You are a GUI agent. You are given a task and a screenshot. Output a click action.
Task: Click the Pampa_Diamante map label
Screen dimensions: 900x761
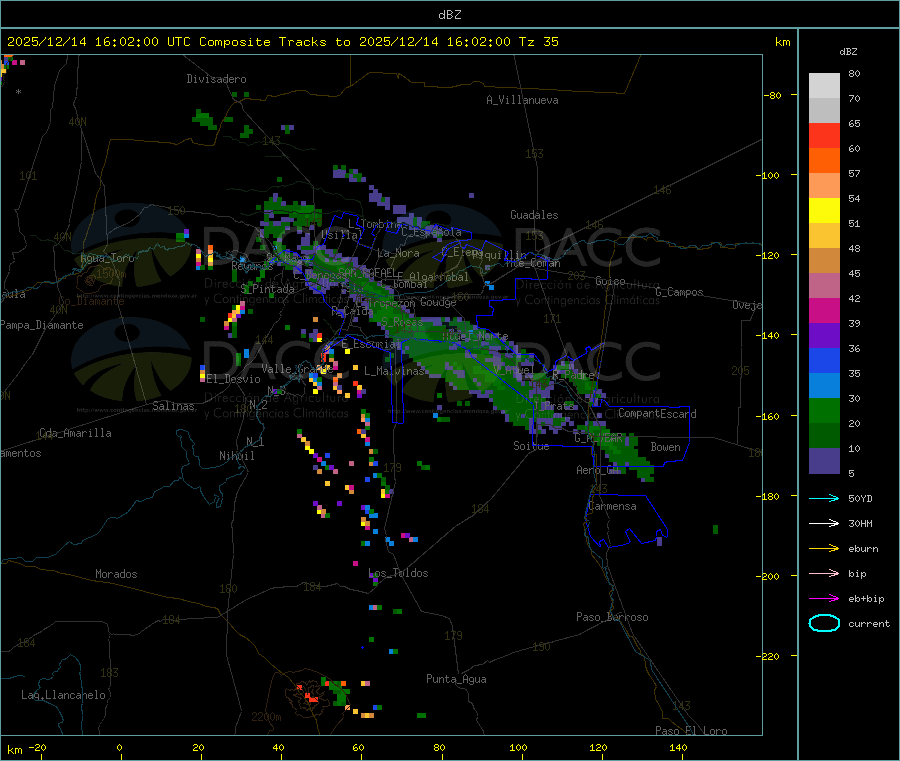[42, 325]
